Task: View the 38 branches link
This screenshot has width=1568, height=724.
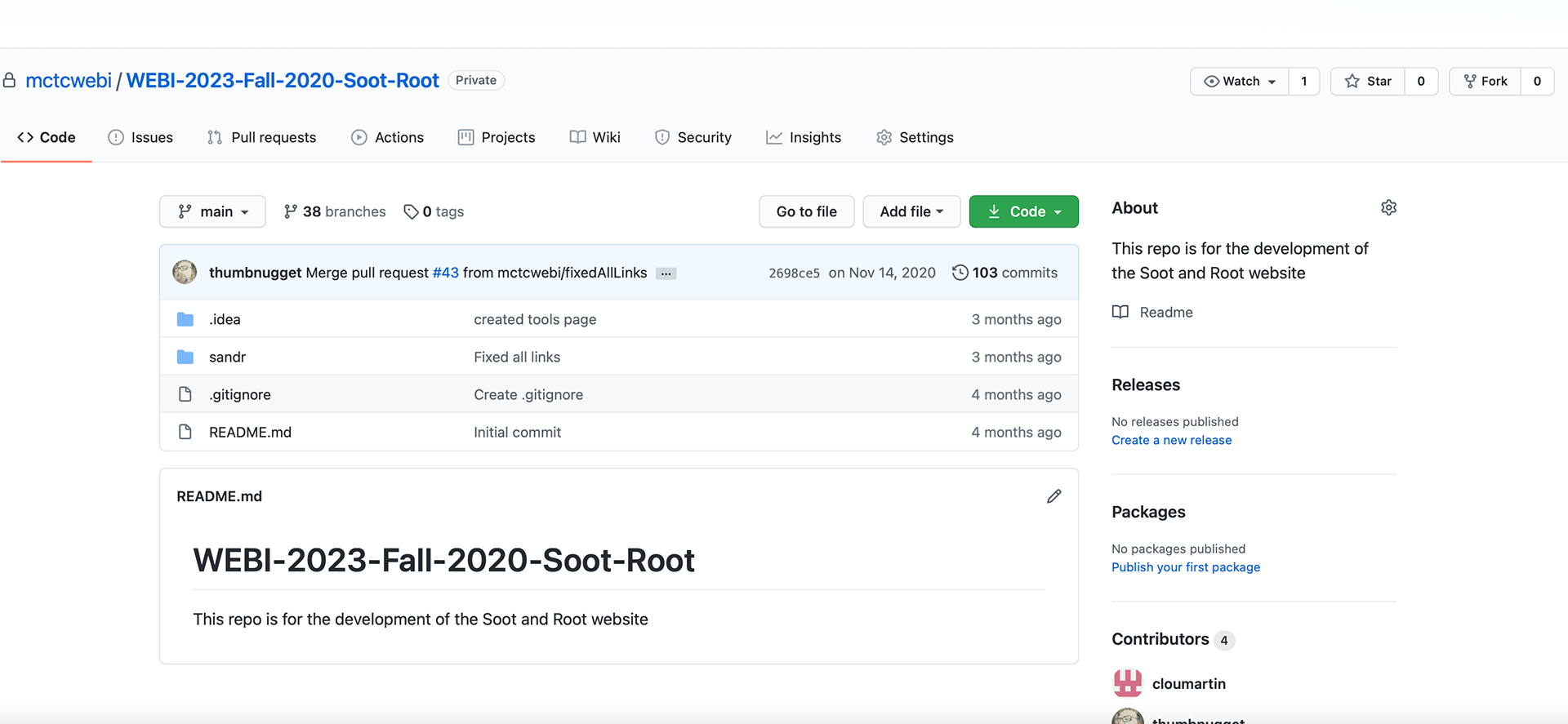Action: tap(335, 211)
